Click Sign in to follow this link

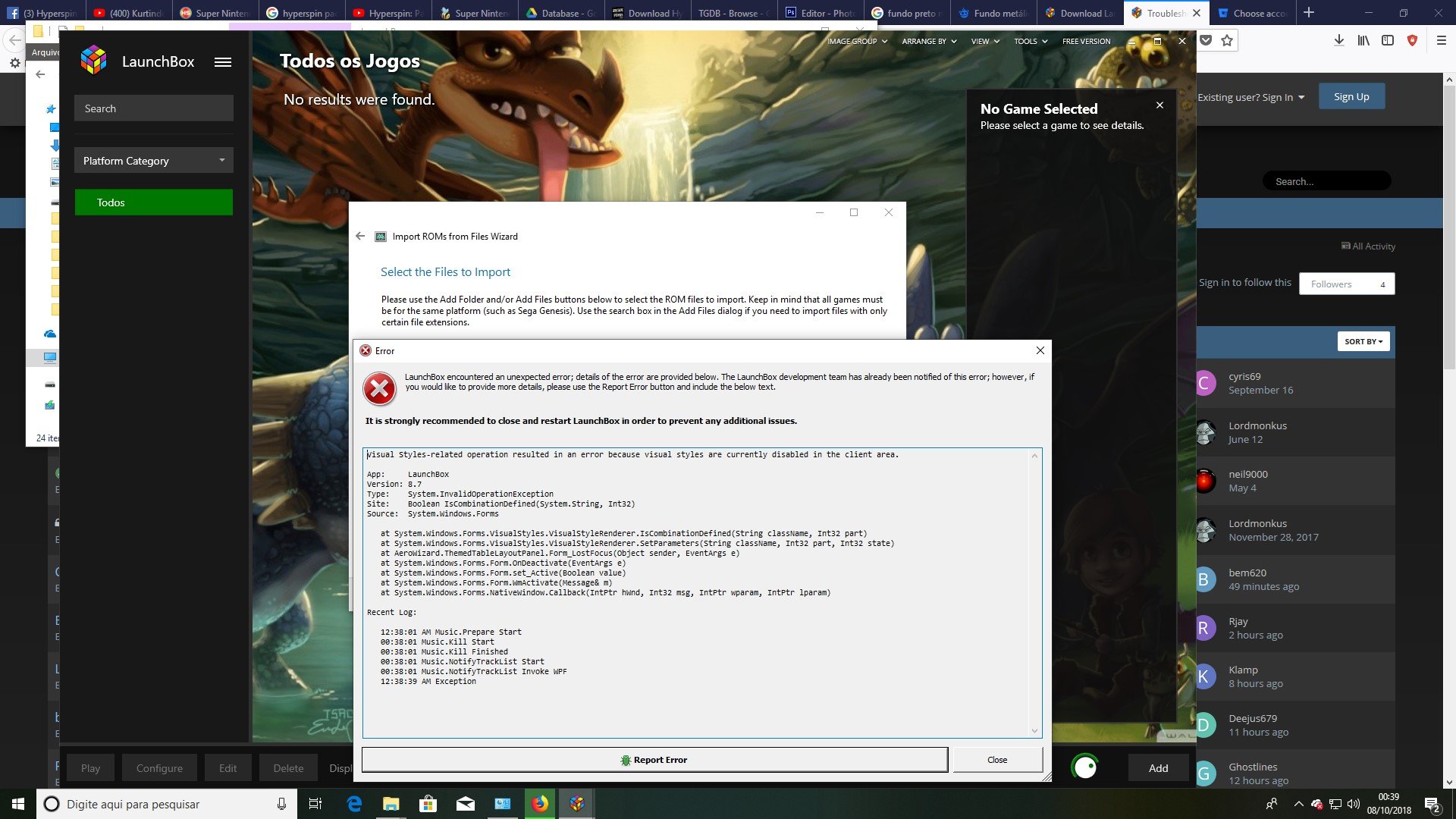[1244, 282]
